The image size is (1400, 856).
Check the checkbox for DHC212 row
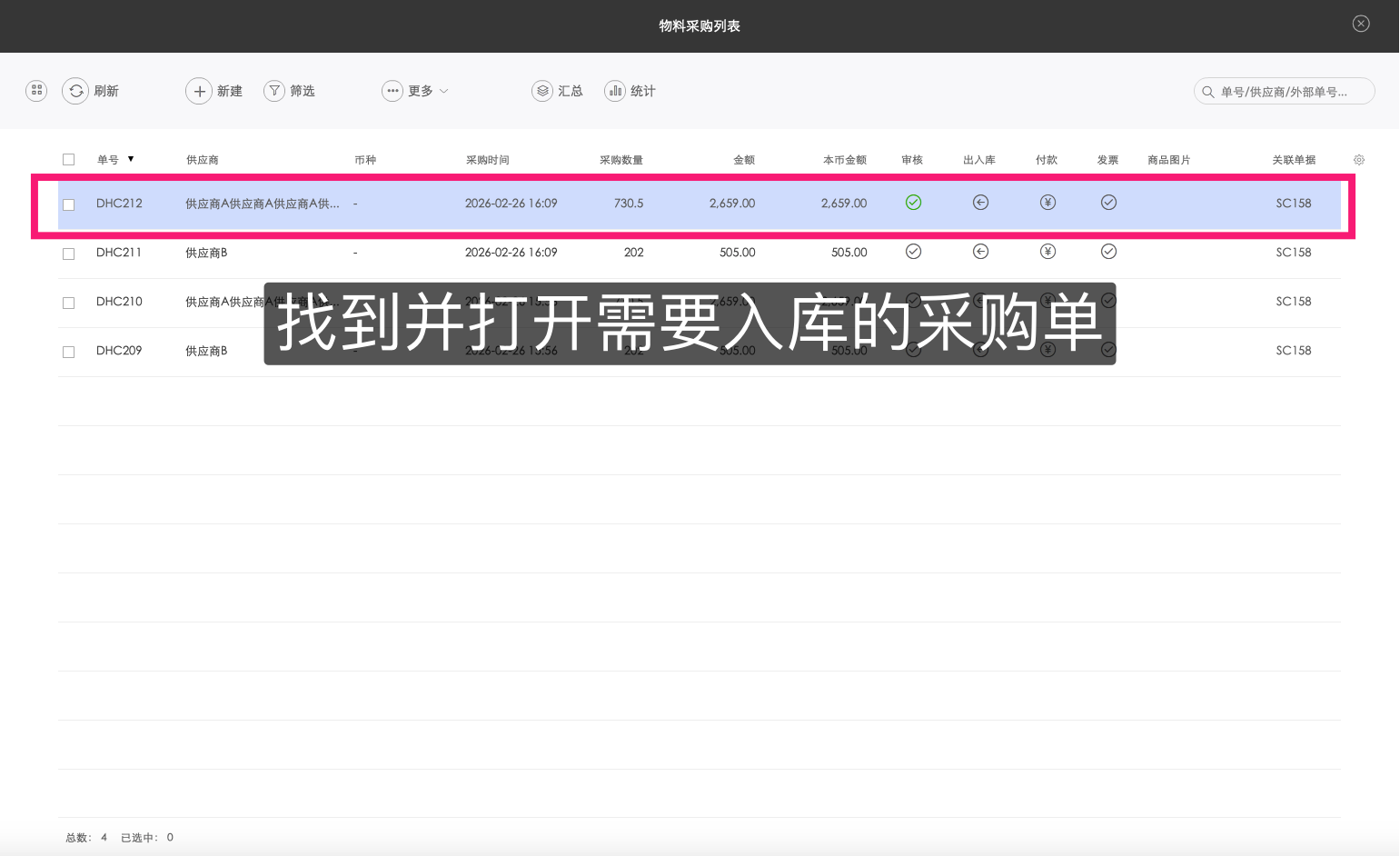[68, 204]
